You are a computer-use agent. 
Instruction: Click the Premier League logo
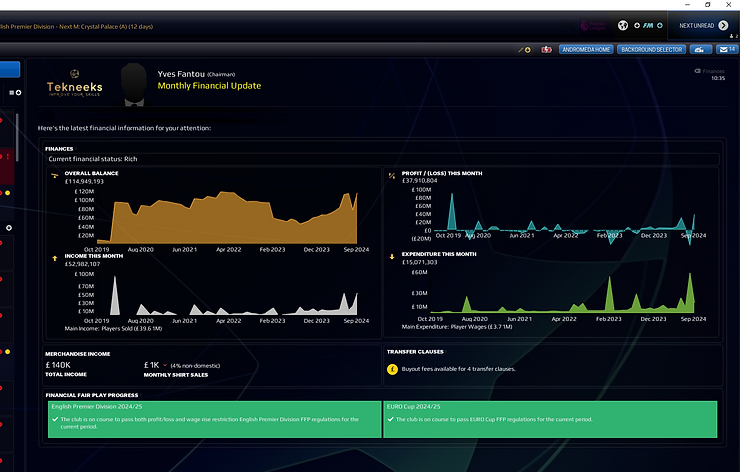pos(593,25)
